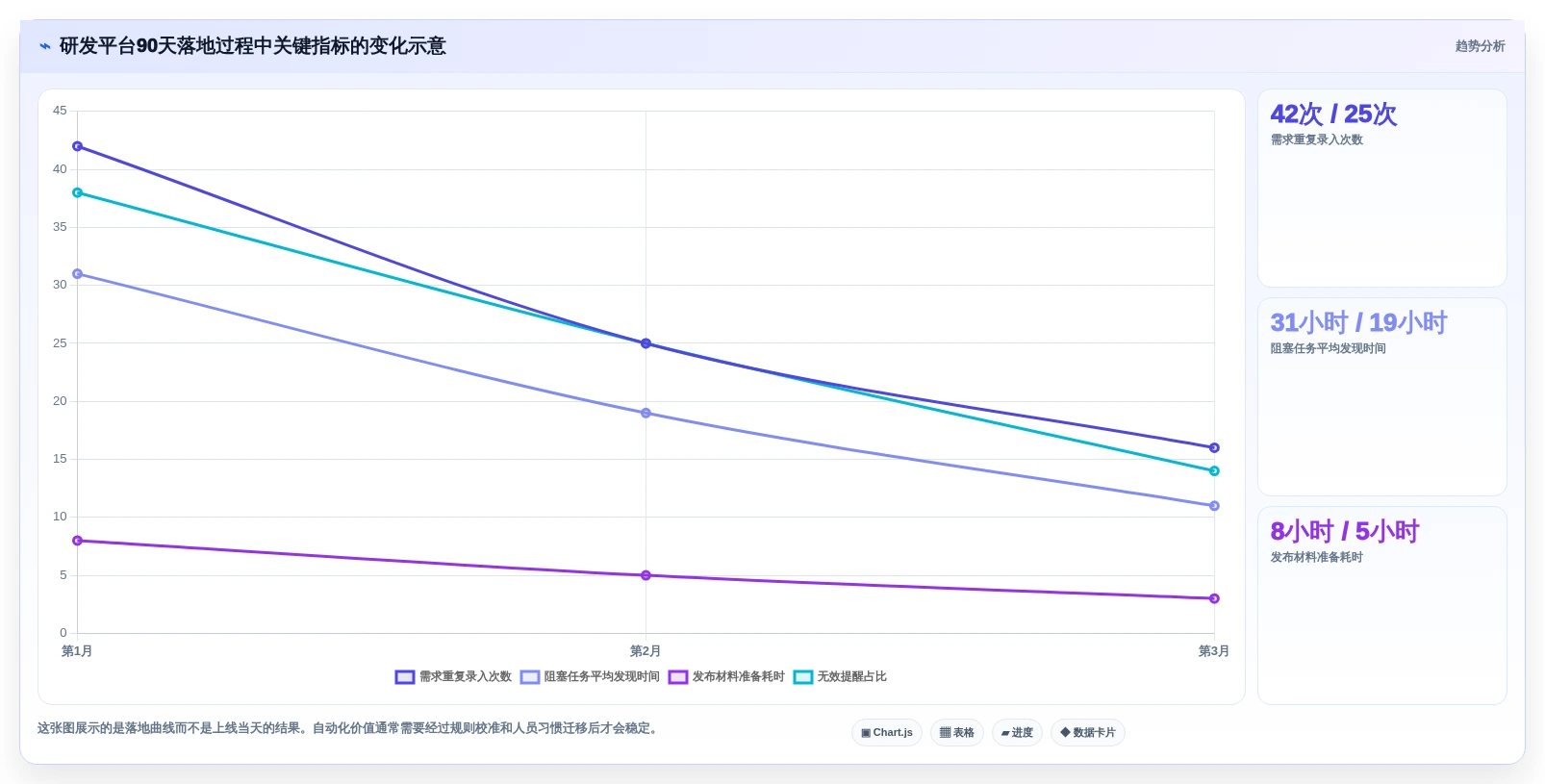Click the 表格 tag chip
Image resolution: width=1545 pixels, height=784 pixels.
tap(957, 733)
